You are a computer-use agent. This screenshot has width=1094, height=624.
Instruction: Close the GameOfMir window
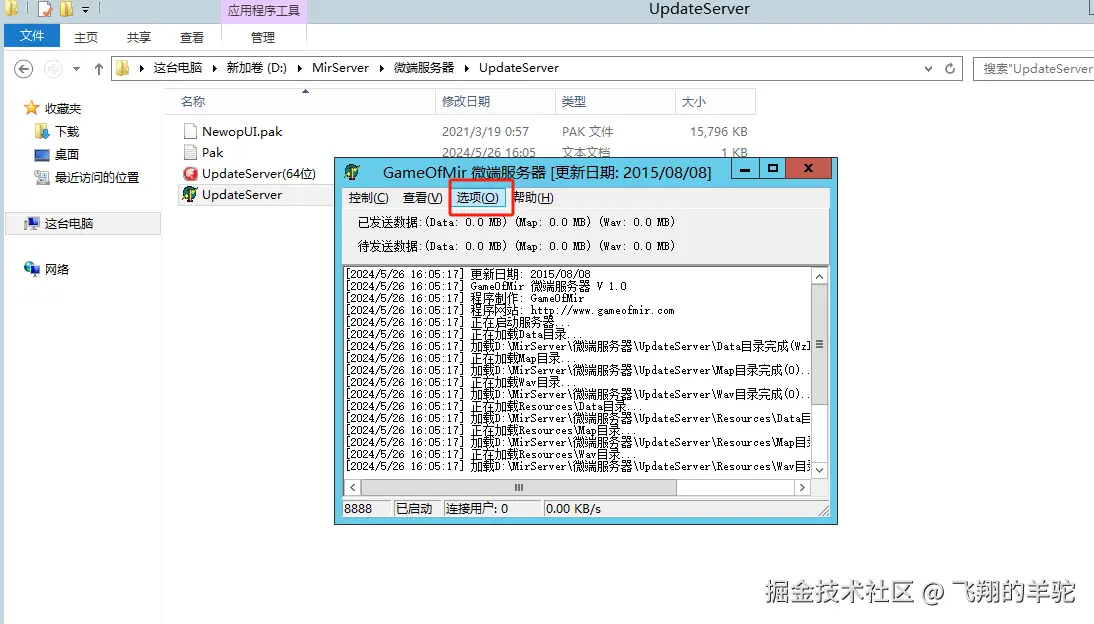click(x=809, y=169)
